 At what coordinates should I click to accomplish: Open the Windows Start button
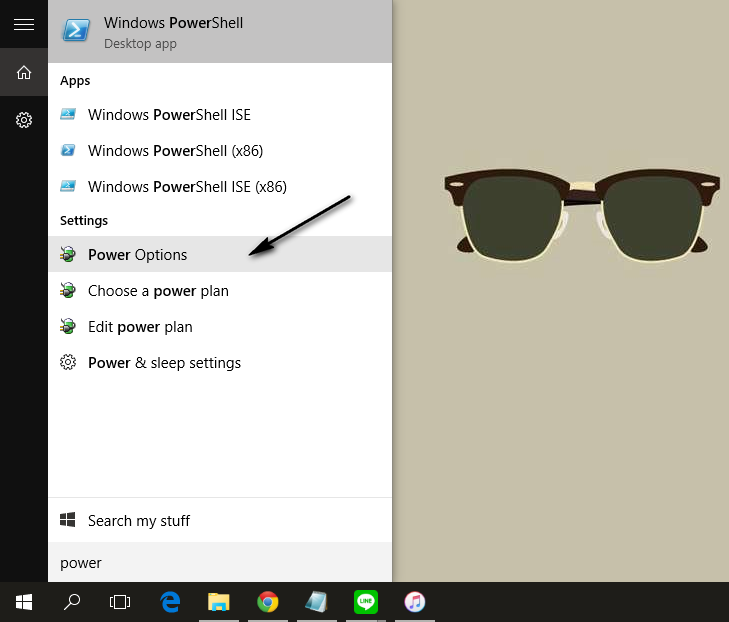click(x=24, y=602)
